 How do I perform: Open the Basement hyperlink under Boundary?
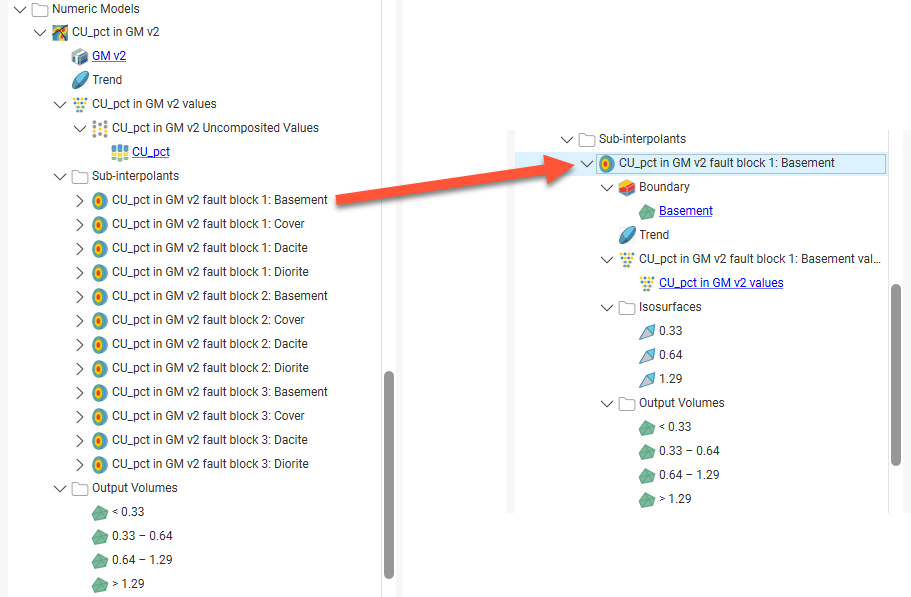[685, 211]
